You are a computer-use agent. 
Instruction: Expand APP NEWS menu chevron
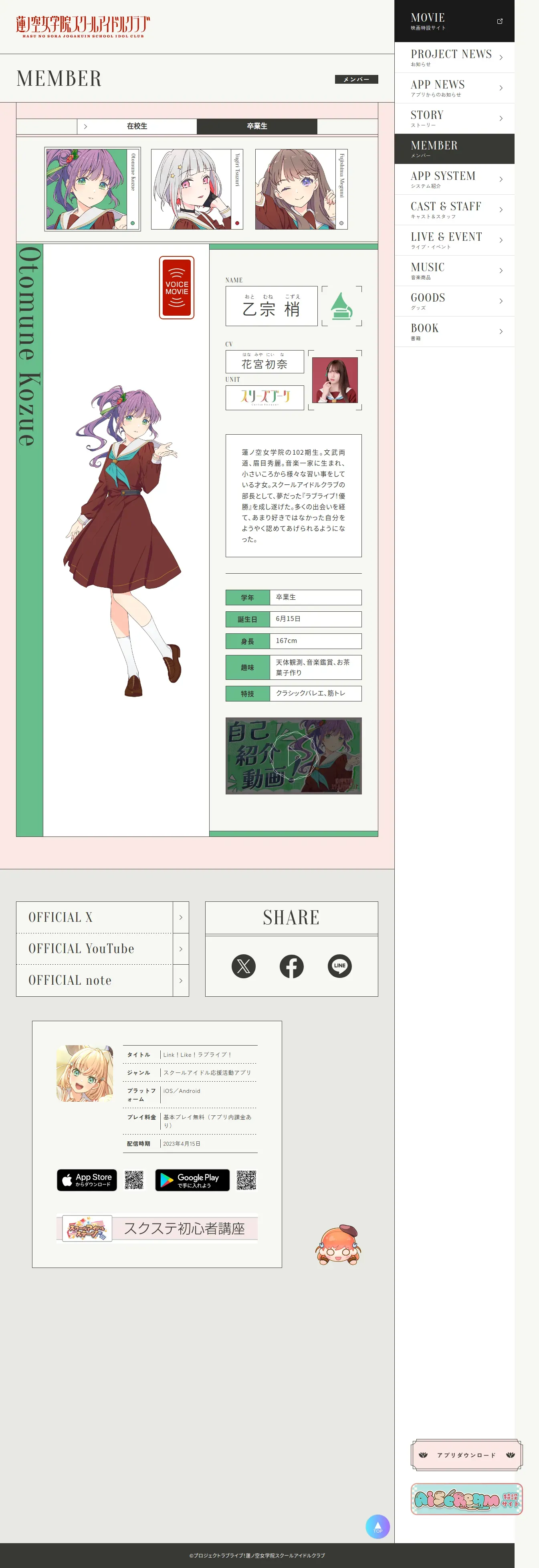coord(501,88)
